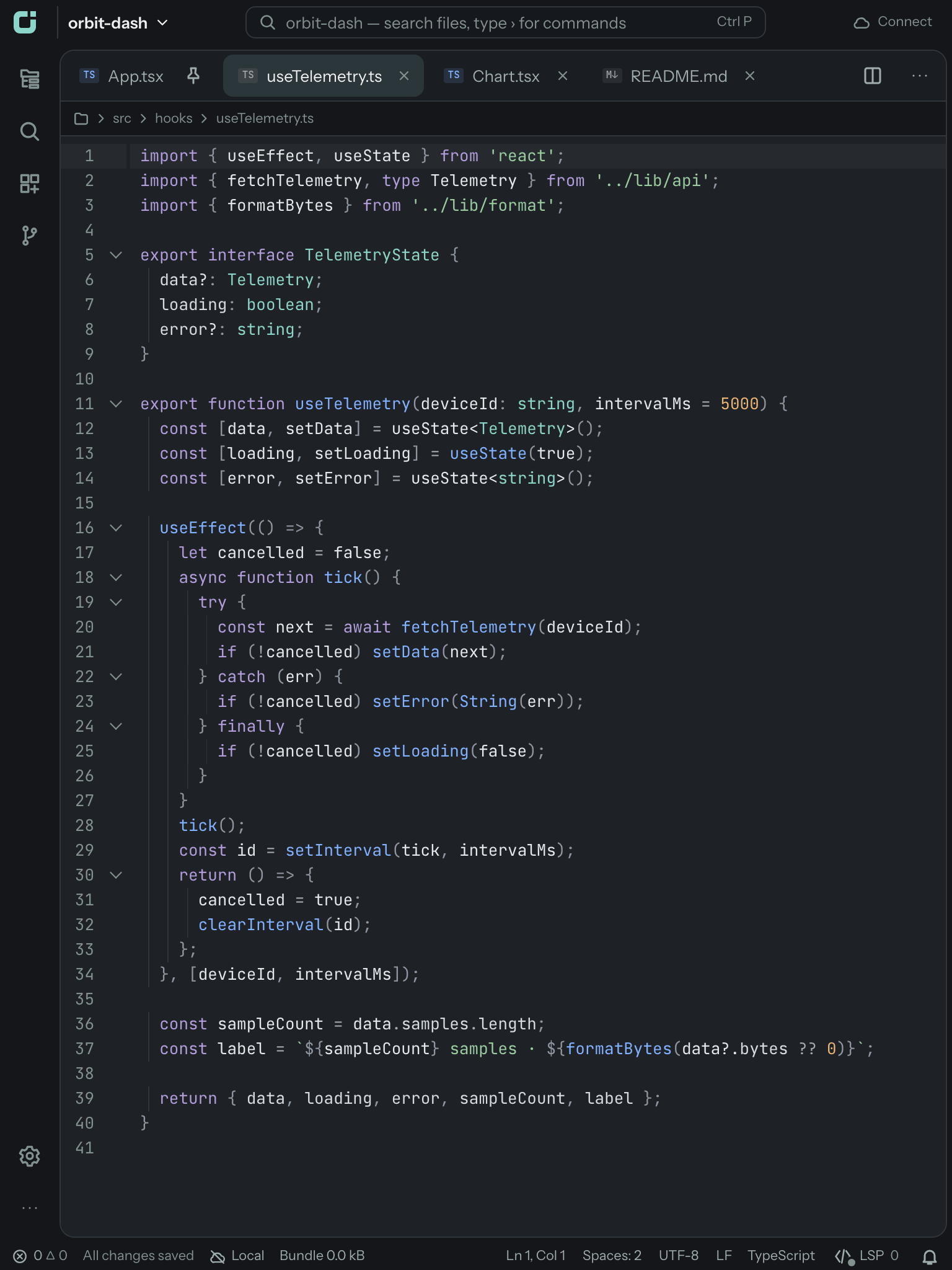Click 'fetchTelemetry' call on line 20

pos(469,627)
